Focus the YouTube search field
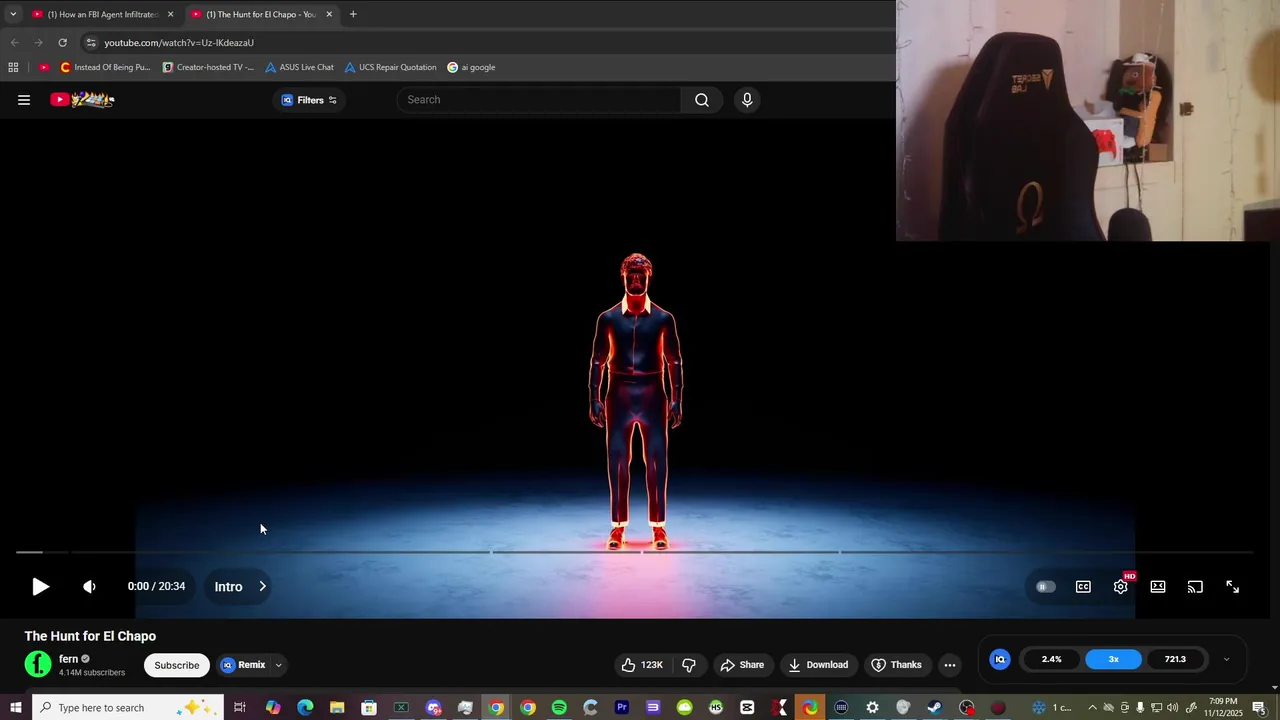The height and width of the screenshot is (720, 1280). (x=540, y=100)
